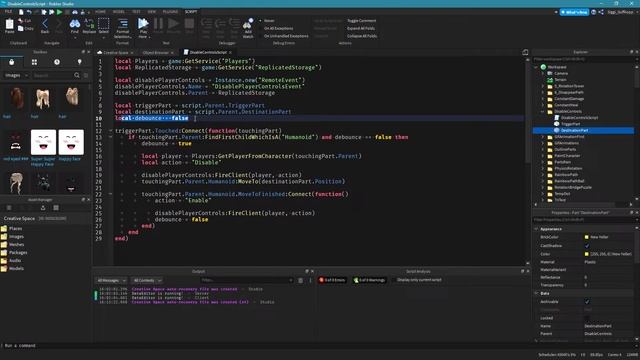640x360 pixels.
Task: Expand the PaintCharacter folder
Action: coord(543,156)
